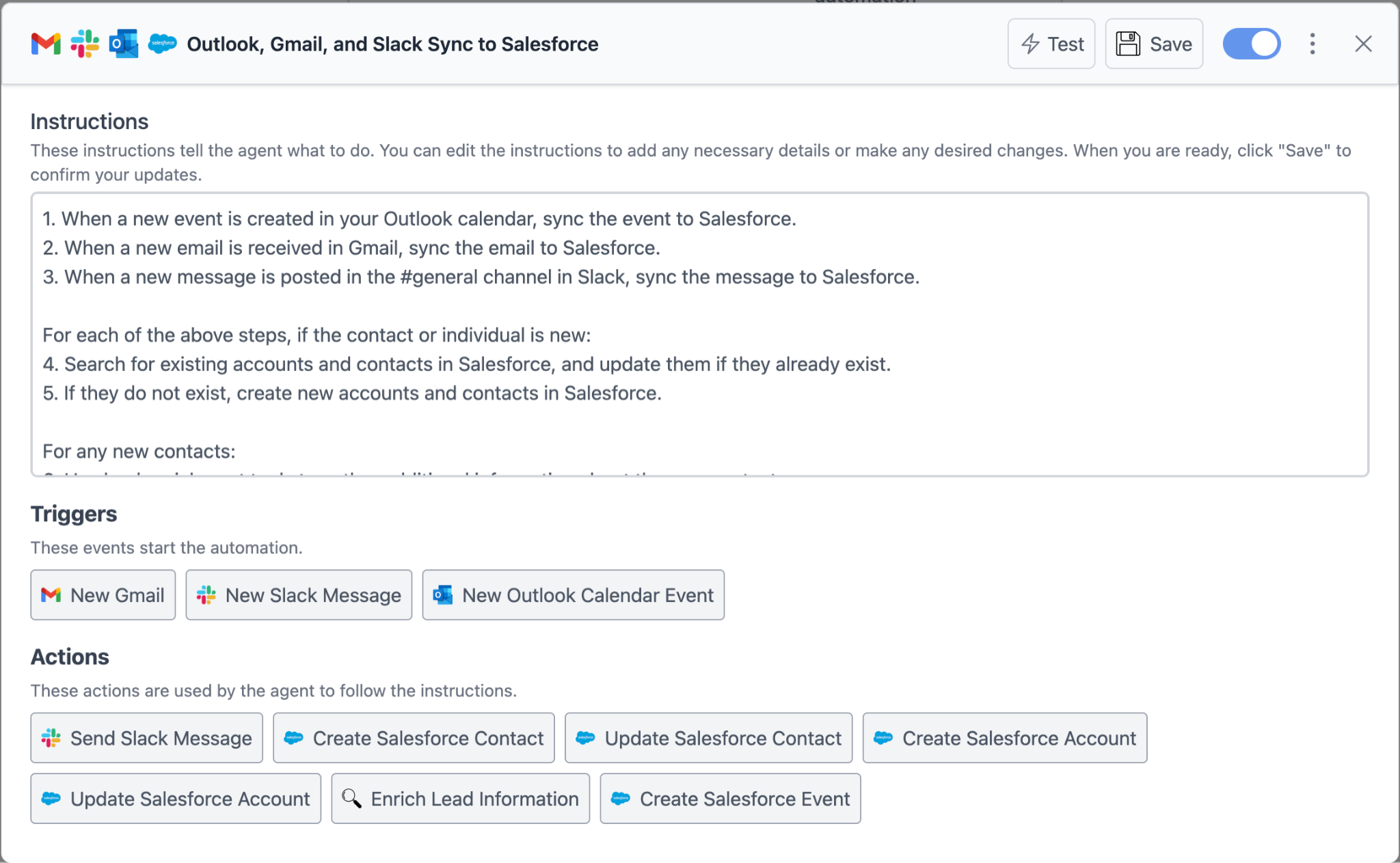Click the 'Actions' section heading
Image resolution: width=1400 pixels, height=863 pixels.
coord(70,657)
